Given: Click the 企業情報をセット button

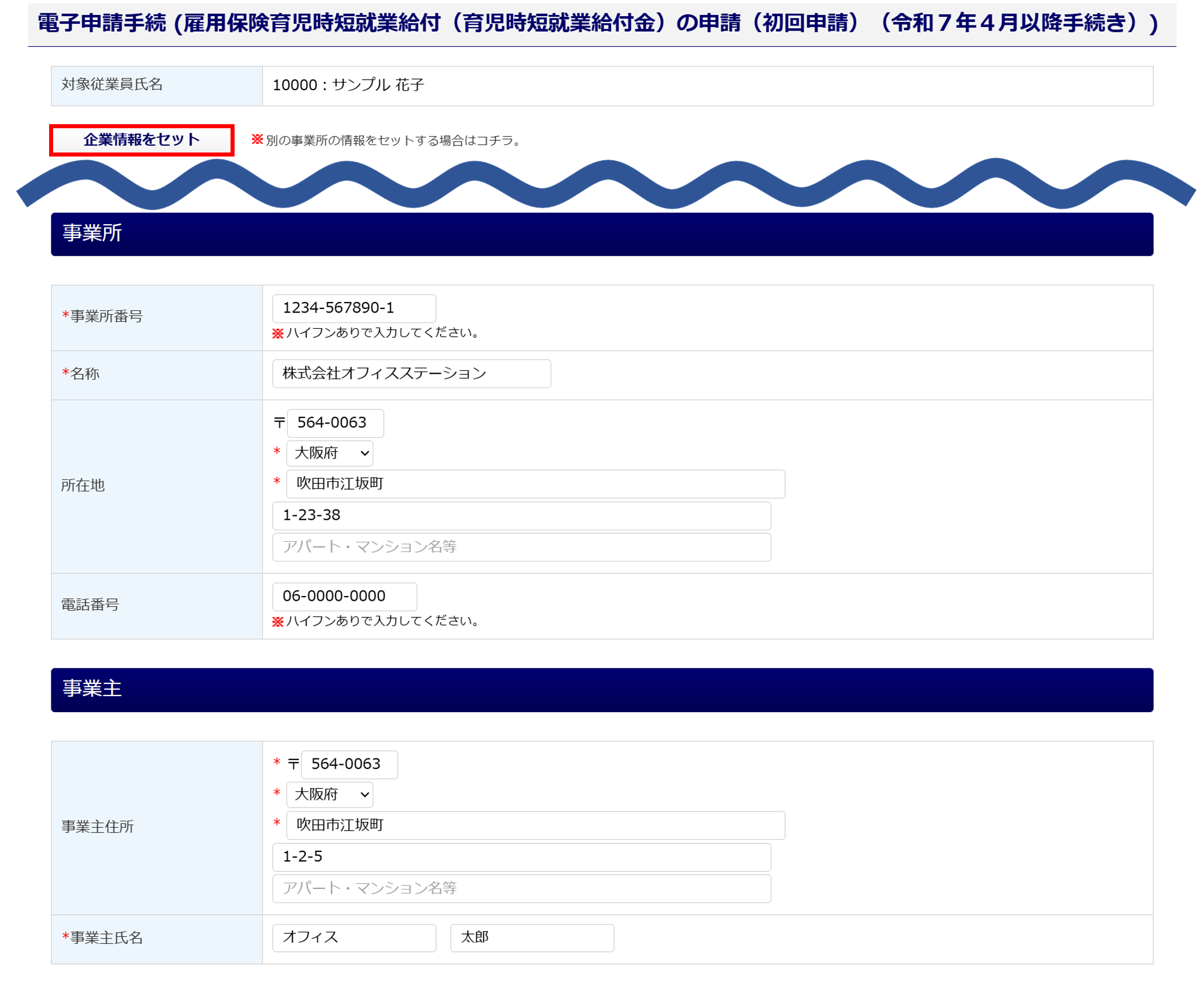Looking at the screenshot, I should (x=142, y=140).
